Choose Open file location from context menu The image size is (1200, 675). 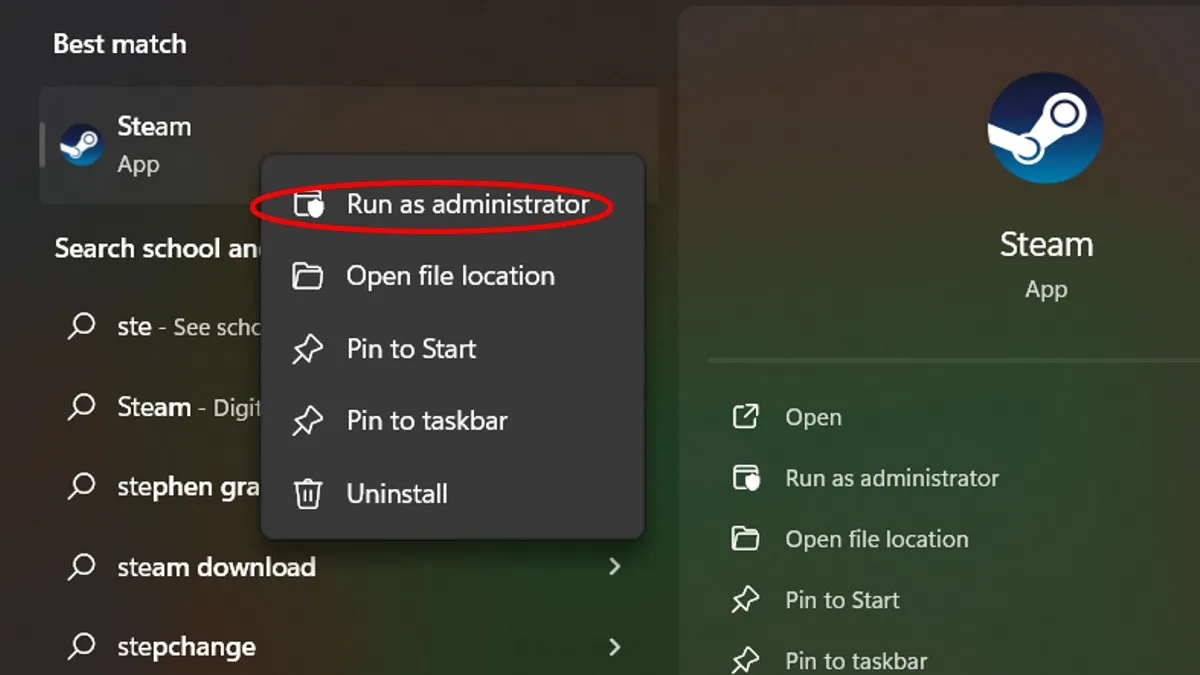point(450,276)
